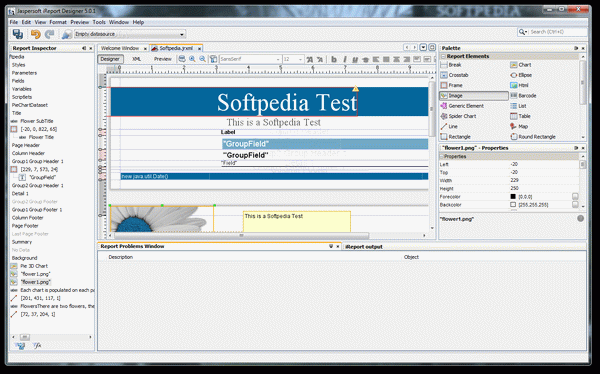Click the decrease font size icon
The height and width of the screenshot is (374, 600).
coord(320,59)
